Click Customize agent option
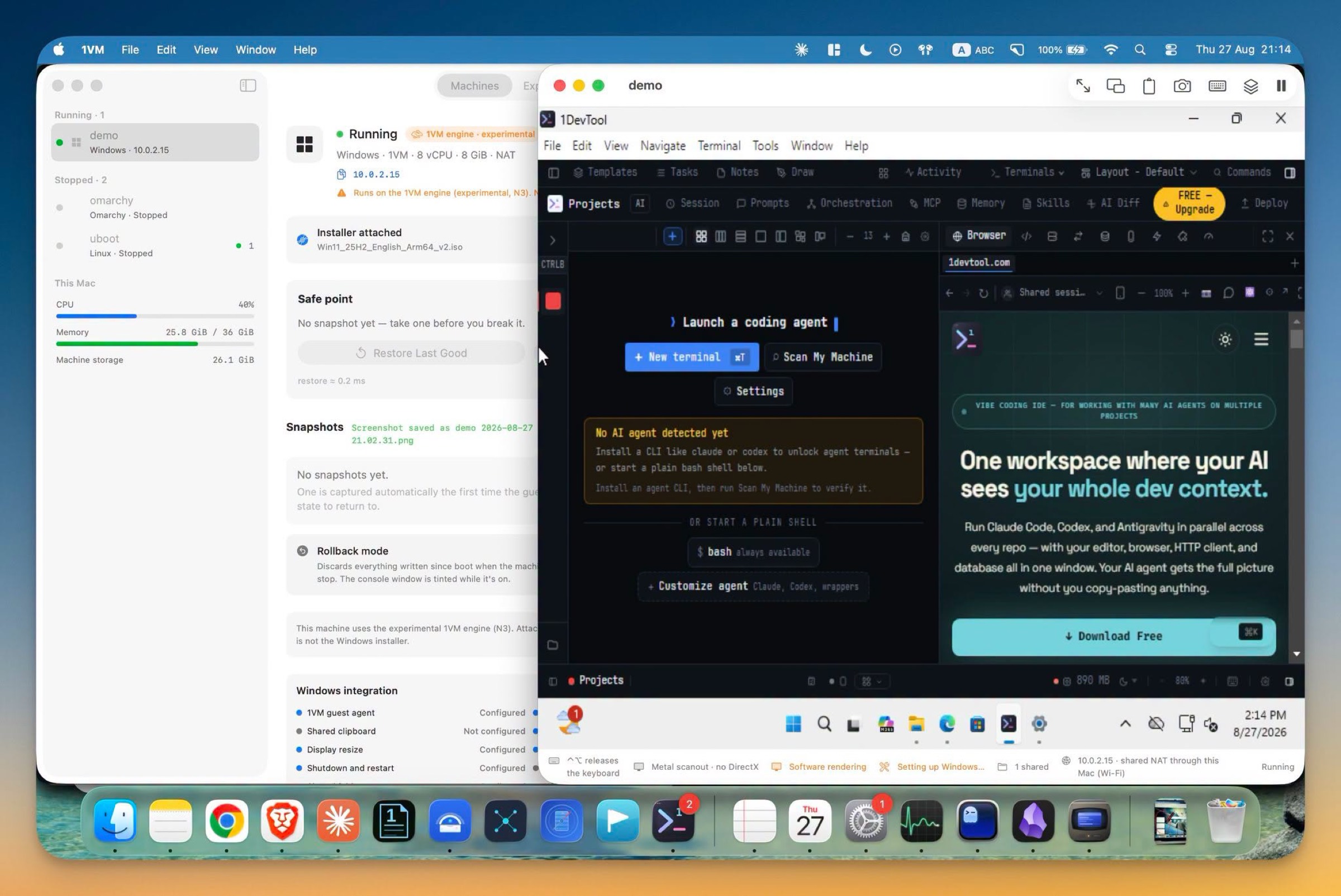 (x=753, y=587)
